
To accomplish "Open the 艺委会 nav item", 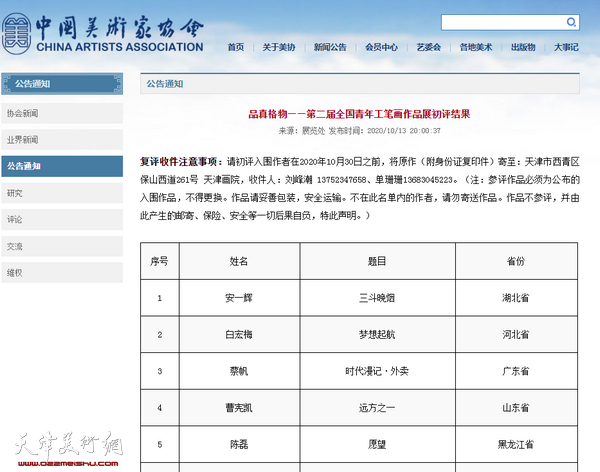I will pos(429,47).
